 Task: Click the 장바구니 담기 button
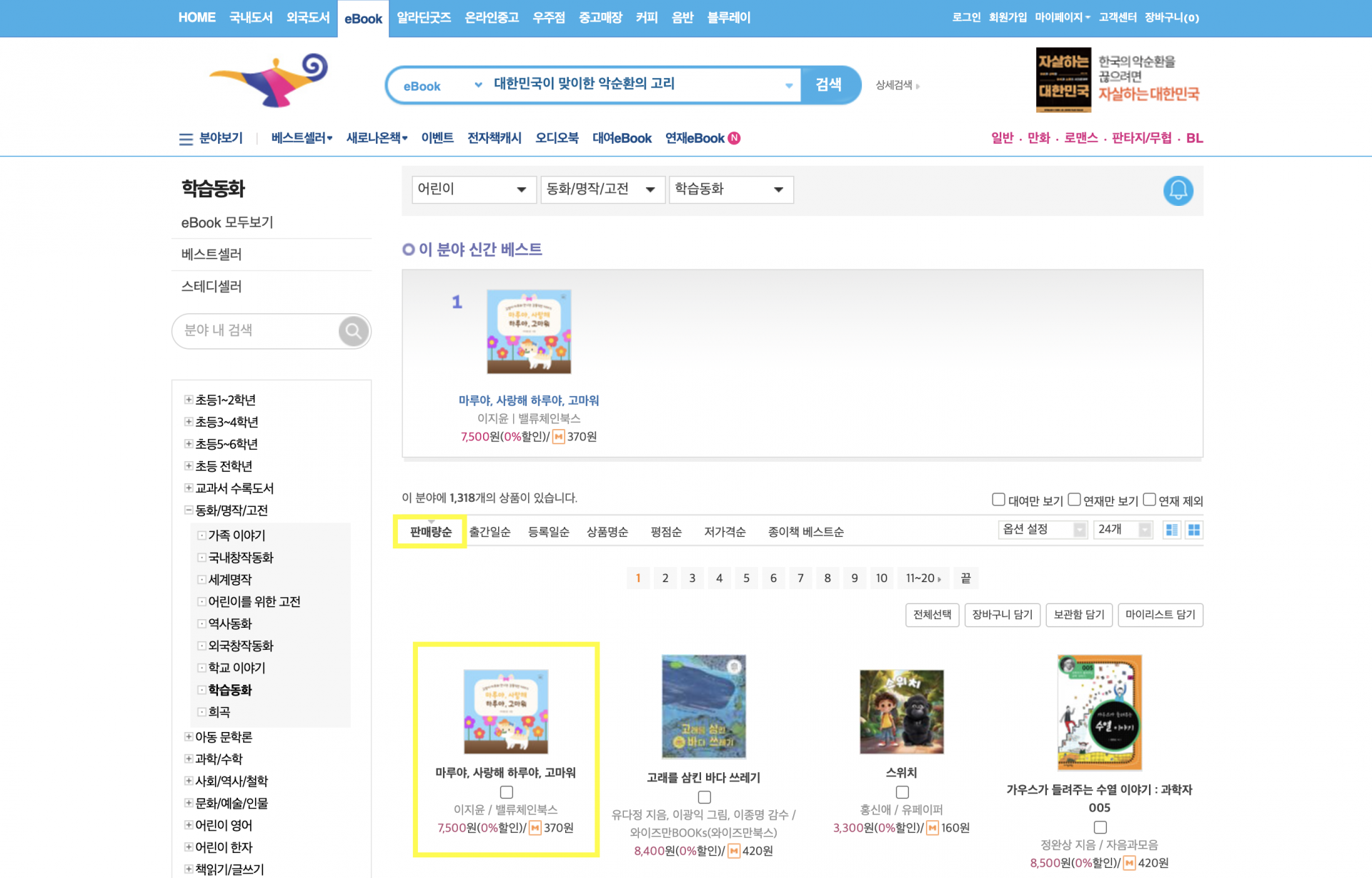tap(1003, 615)
